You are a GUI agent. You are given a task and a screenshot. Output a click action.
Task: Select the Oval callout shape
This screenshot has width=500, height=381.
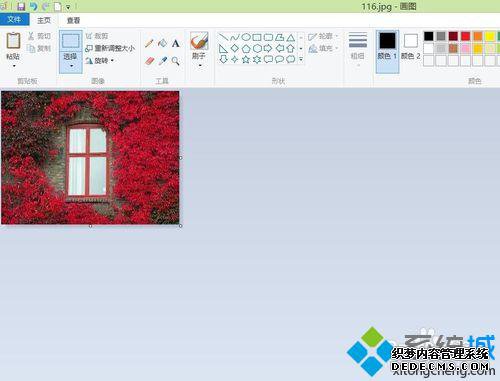[x=280, y=60]
